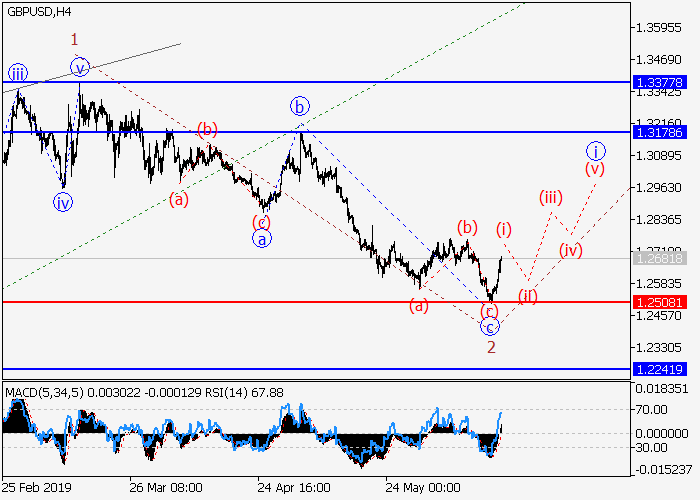Image resolution: width=700 pixels, height=500 pixels.
Task: Select the circled blue v wave marker
Action: click(80, 67)
